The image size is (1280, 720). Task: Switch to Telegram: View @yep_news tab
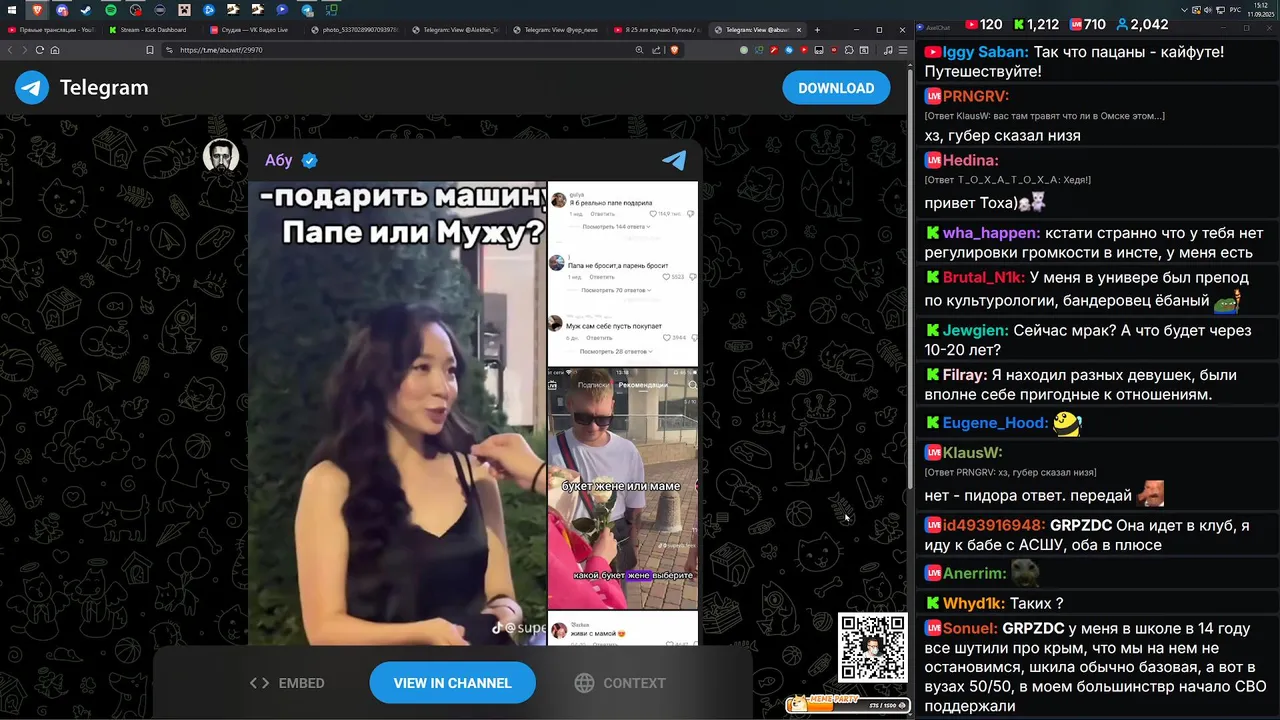pyautogui.click(x=557, y=30)
